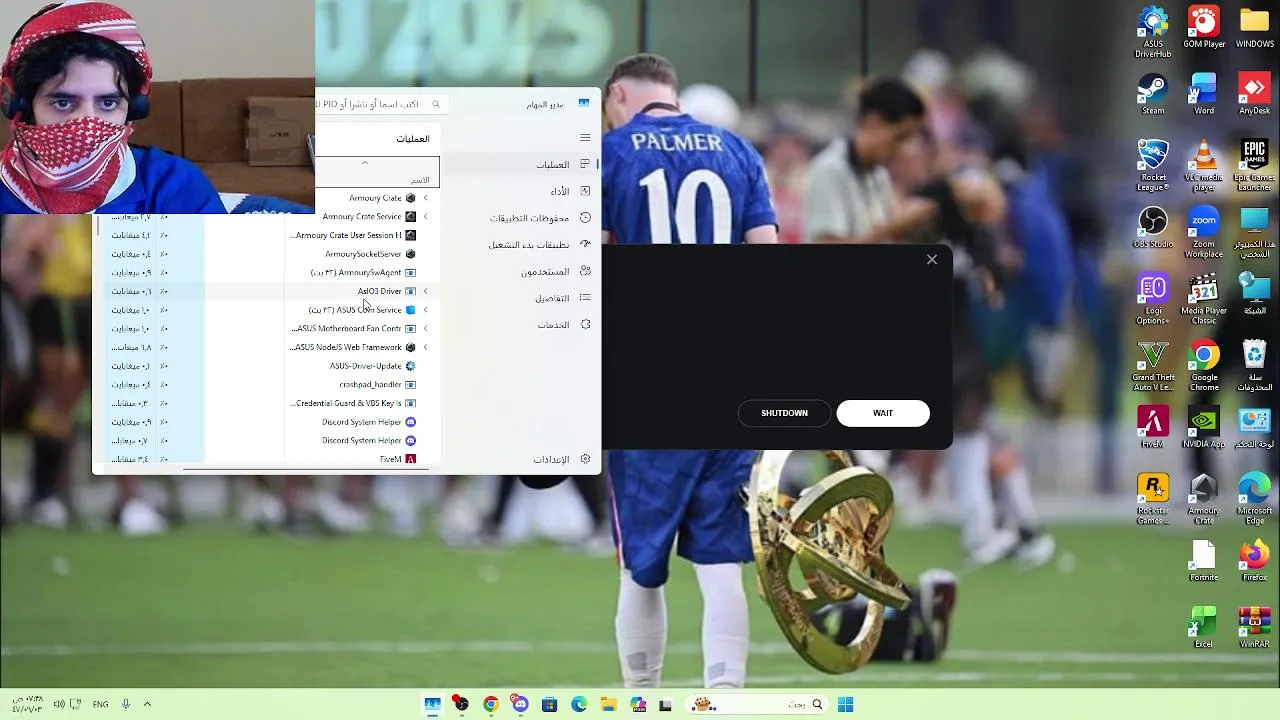Launch Fortnite desktop shortcut
1280x720 pixels.
coord(1204,562)
